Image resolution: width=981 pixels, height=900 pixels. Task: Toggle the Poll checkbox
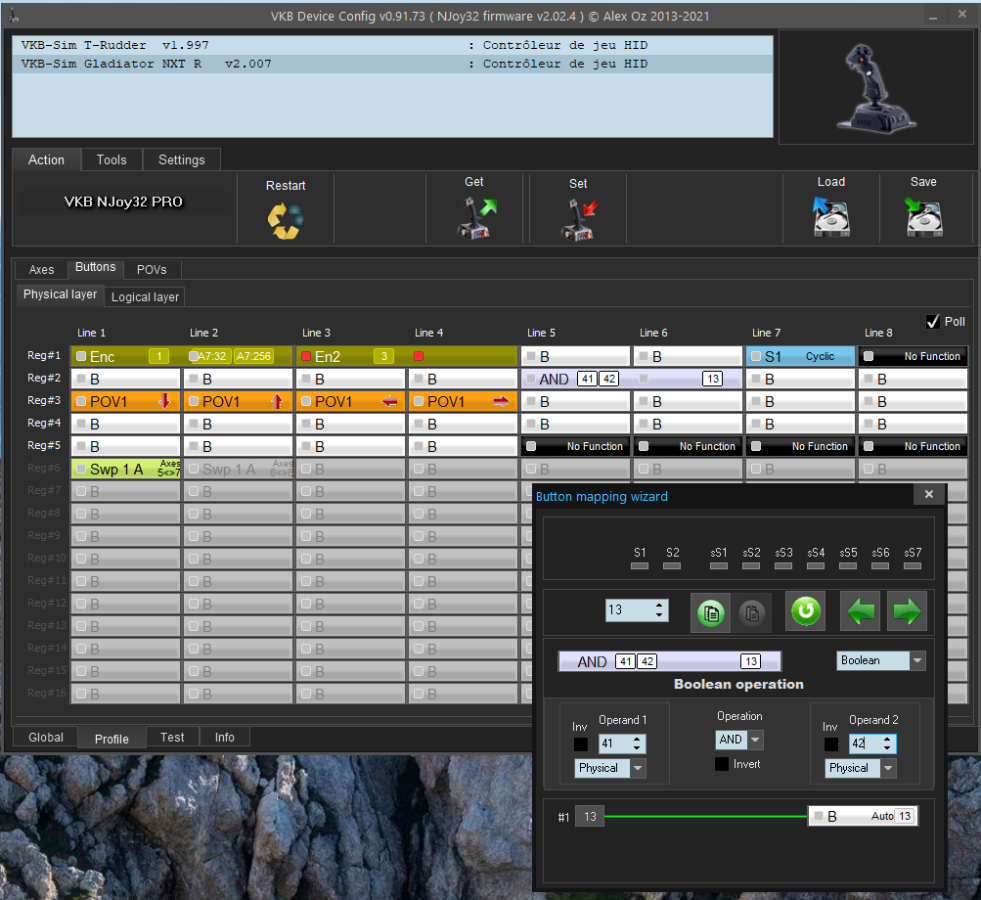[x=933, y=321]
